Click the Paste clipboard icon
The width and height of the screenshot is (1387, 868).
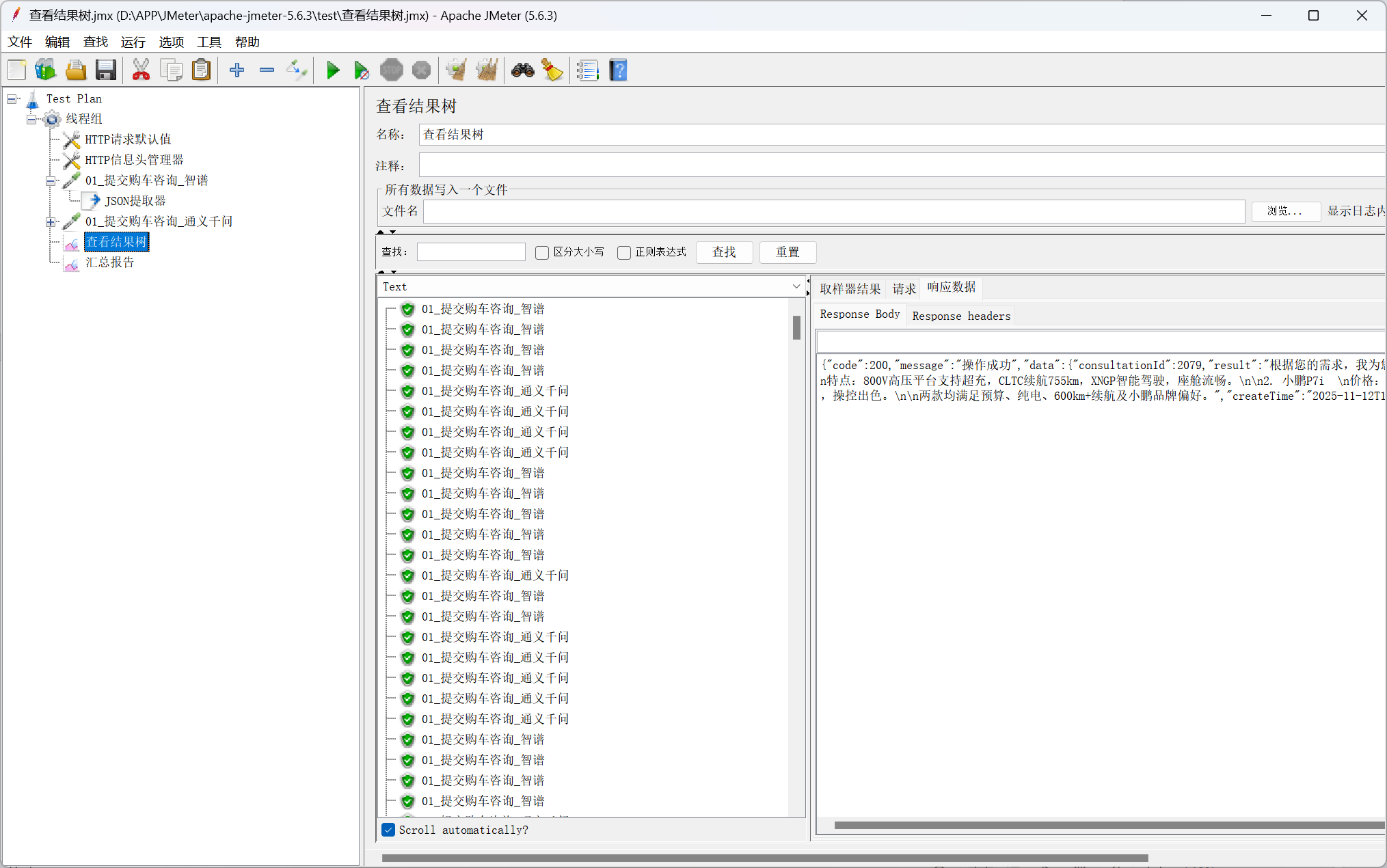coord(201,70)
